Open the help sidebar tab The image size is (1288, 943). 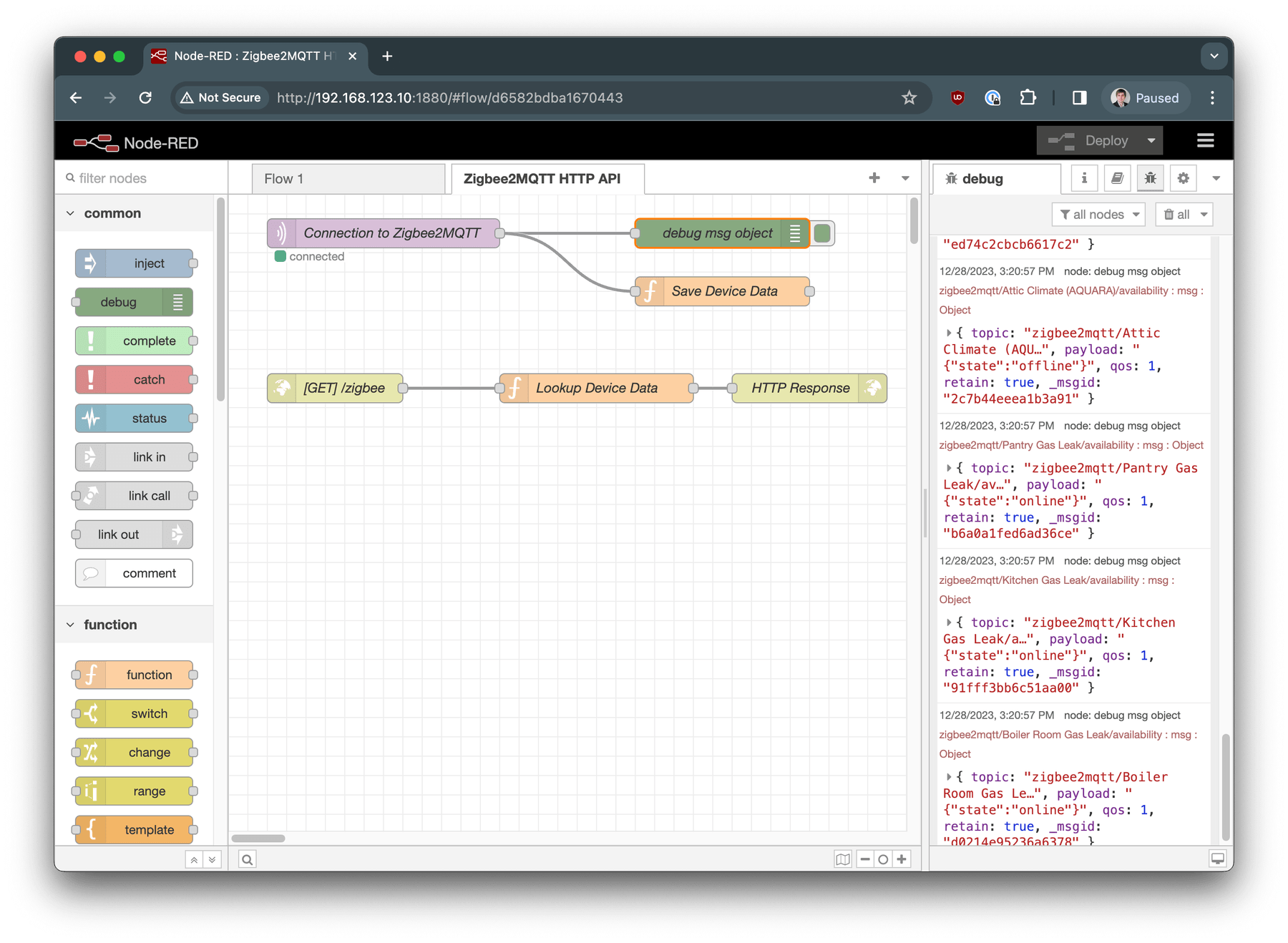click(1116, 178)
